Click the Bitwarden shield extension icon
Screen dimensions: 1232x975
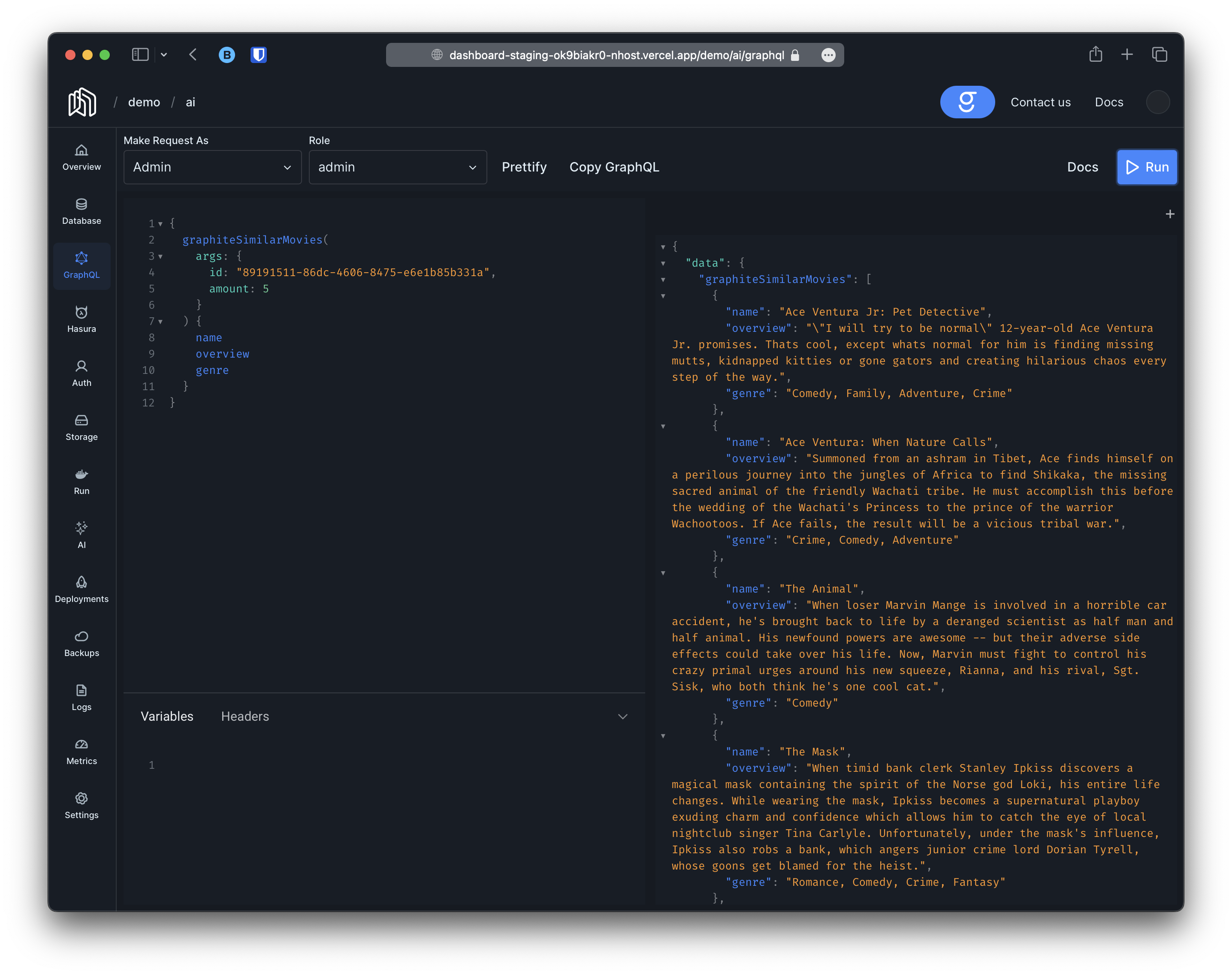tap(259, 55)
